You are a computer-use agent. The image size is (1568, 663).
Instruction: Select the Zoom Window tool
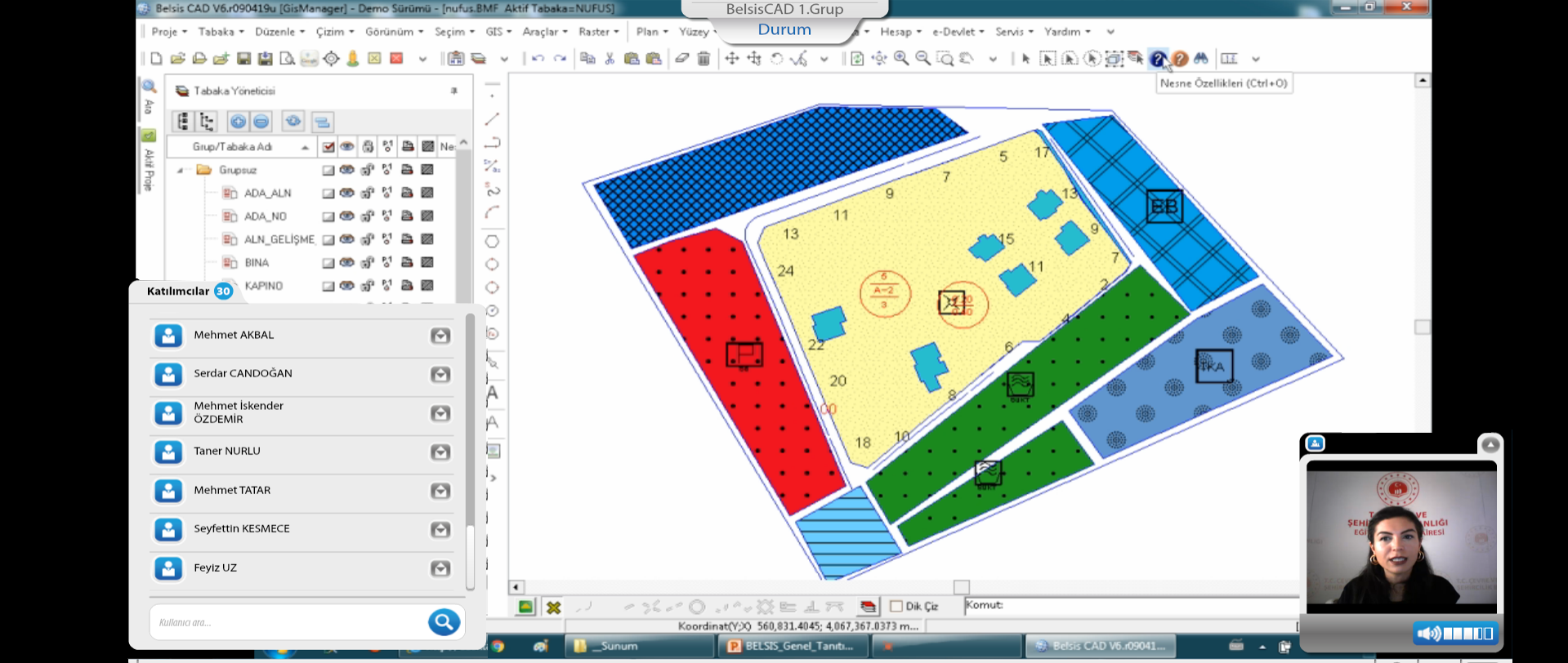pos(945,59)
